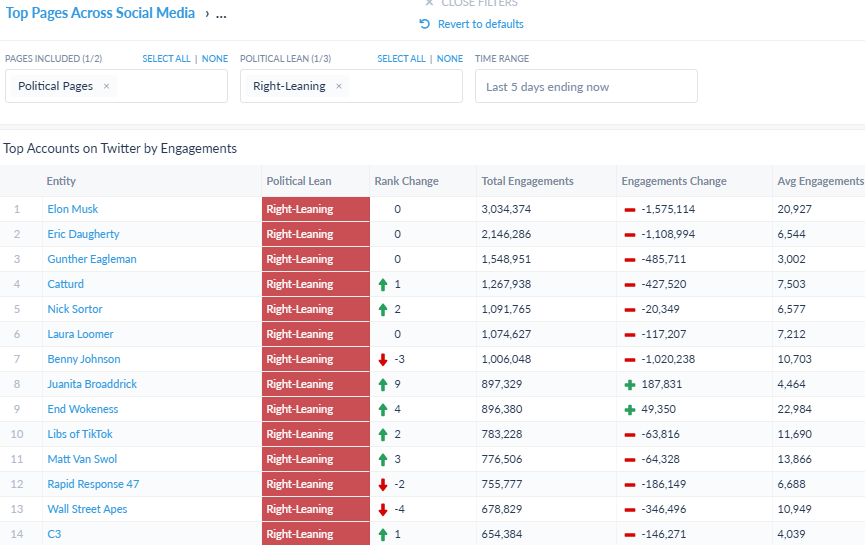Sort by Entity column header
The height and width of the screenshot is (545, 865).
click(x=61, y=181)
